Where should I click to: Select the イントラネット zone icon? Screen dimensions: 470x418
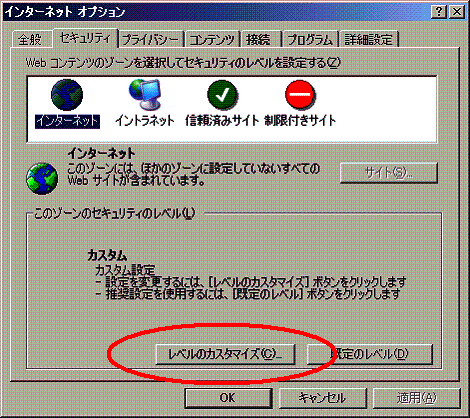[145, 94]
